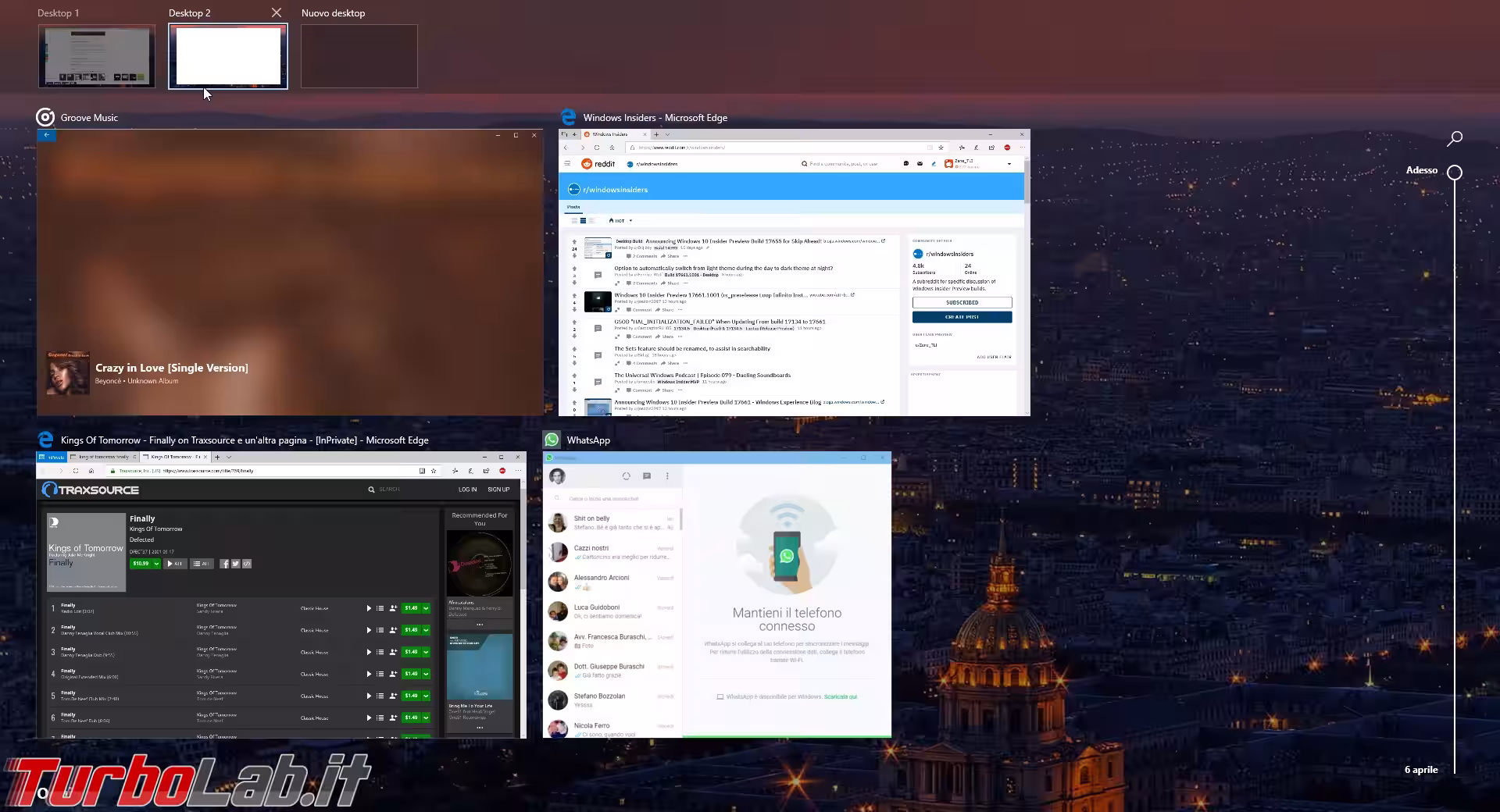This screenshot has height=812, width=1500.
Task: Close Desktop 2 with the X
Action: pyautogui.click(x=277, y=12)
